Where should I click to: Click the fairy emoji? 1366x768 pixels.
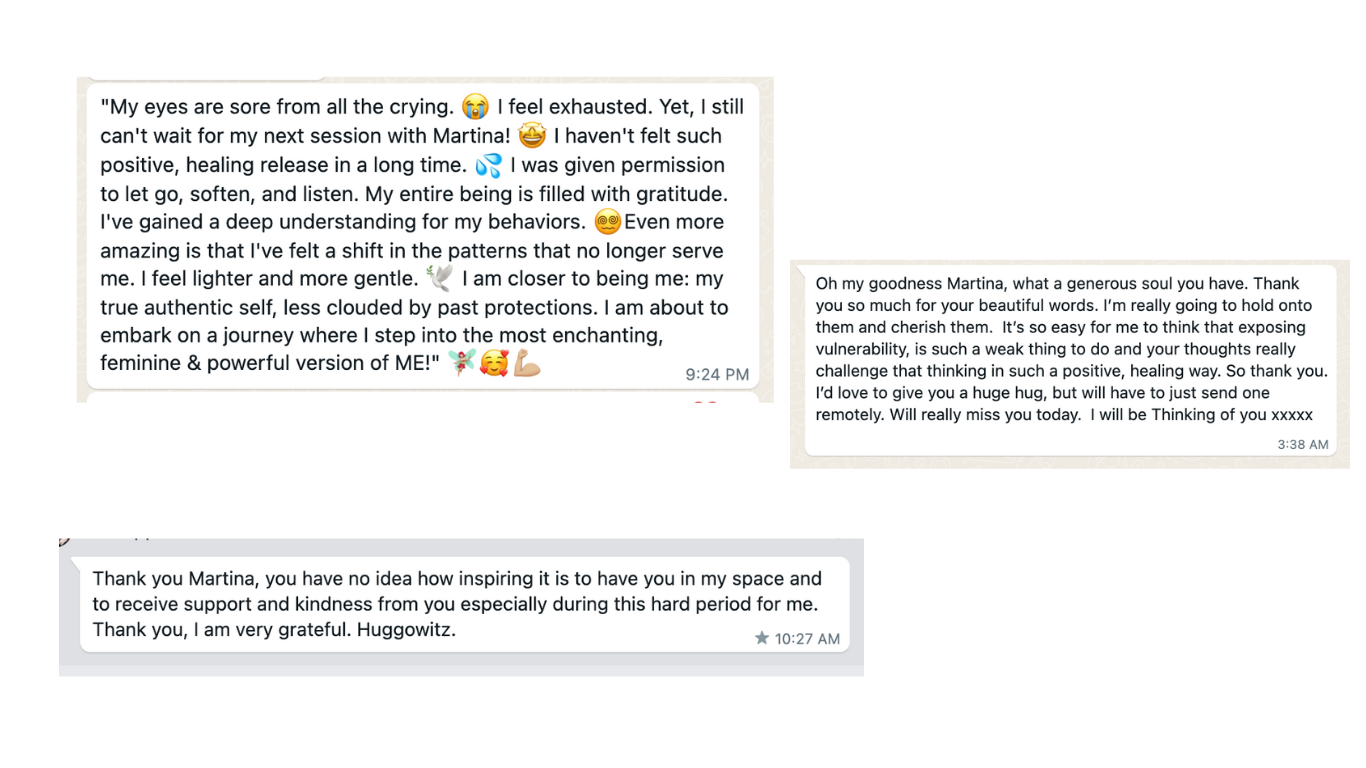(461, 363)
